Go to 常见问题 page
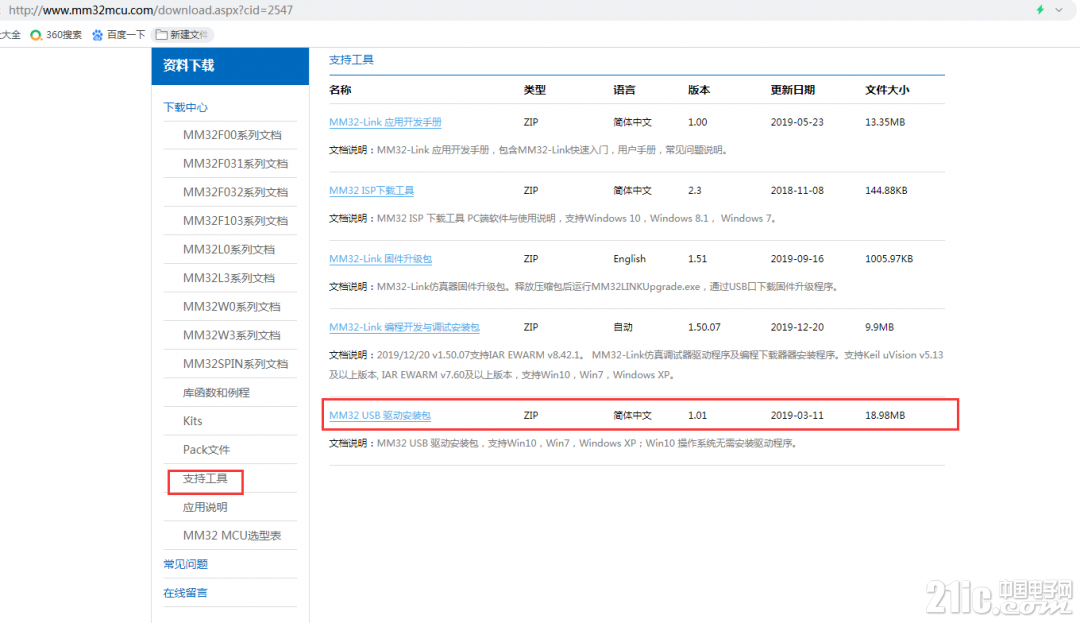The width and height of the screenshot is (1080, 623). click(x=185, y=564)
